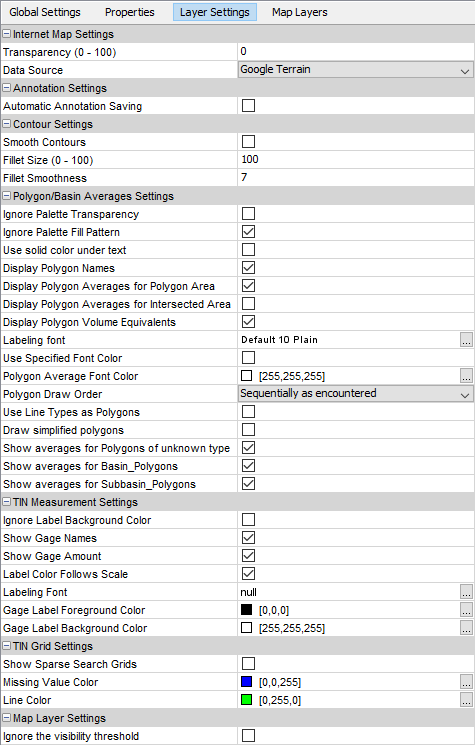Click the Fillet Smoothness value field
The height and width of the screenshot is (745, 475).
coord(355,178)
